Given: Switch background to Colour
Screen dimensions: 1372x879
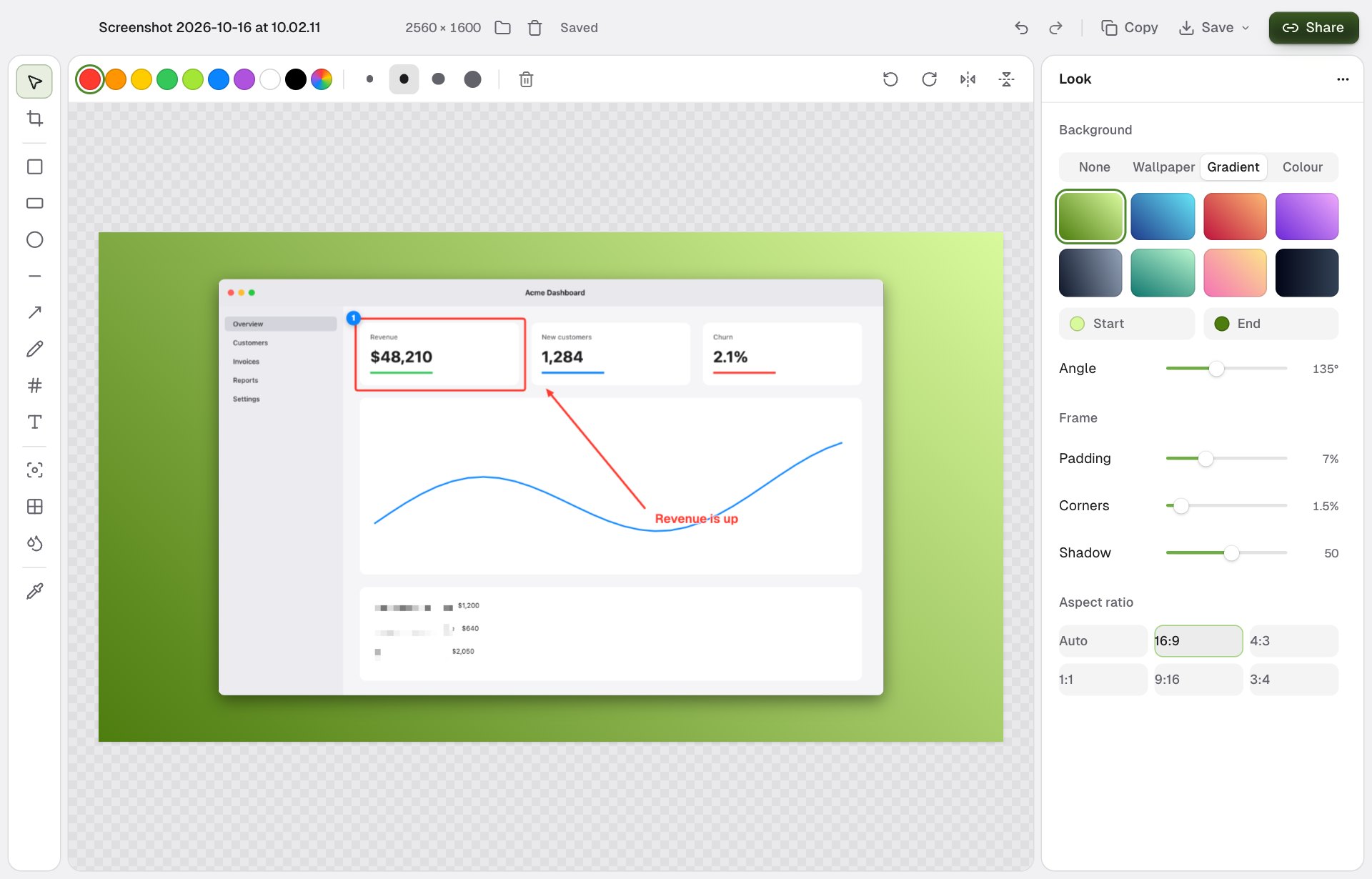Looking at the screenshot, I should (1302, 167).
